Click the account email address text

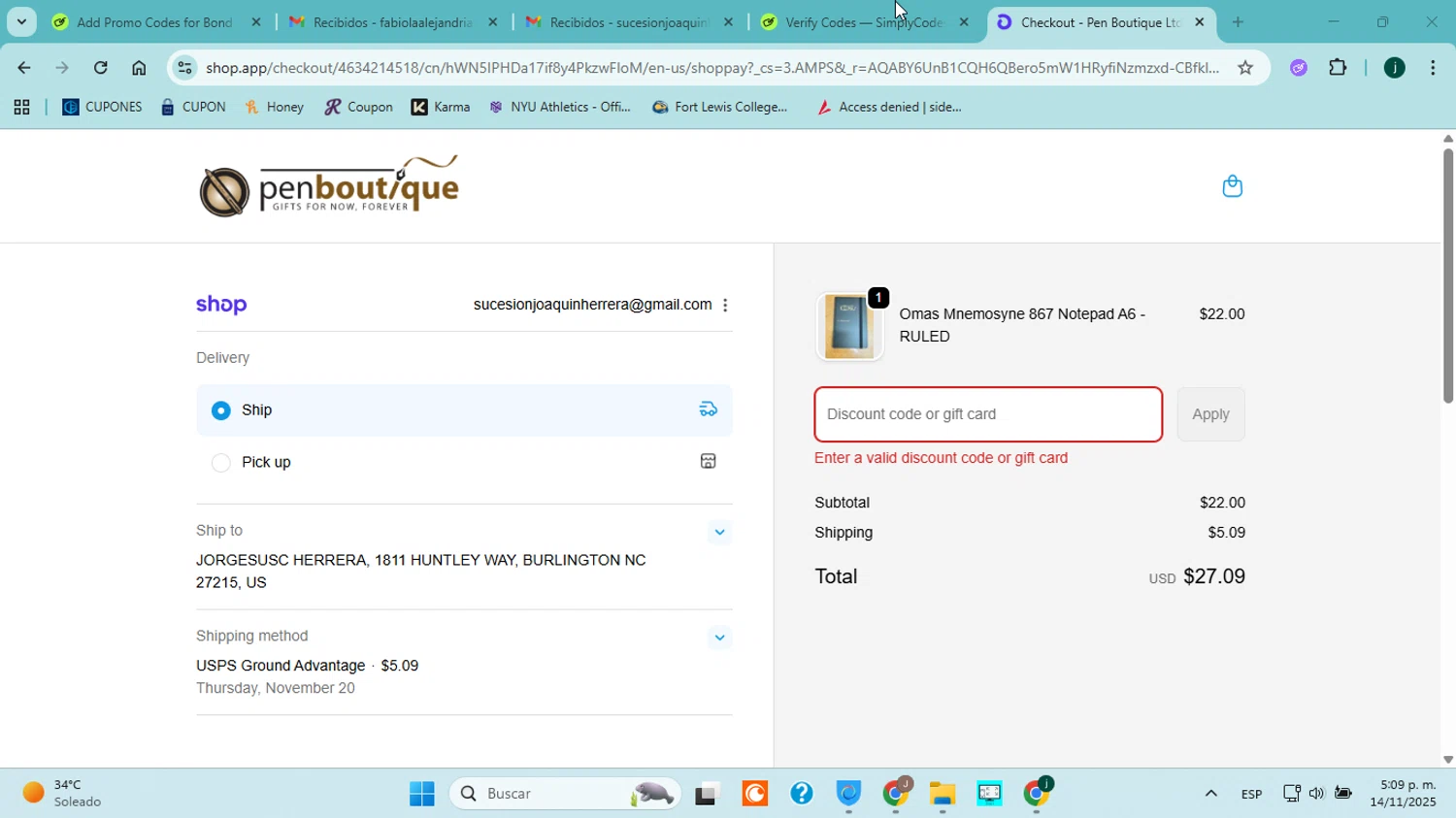click(592, 305)
